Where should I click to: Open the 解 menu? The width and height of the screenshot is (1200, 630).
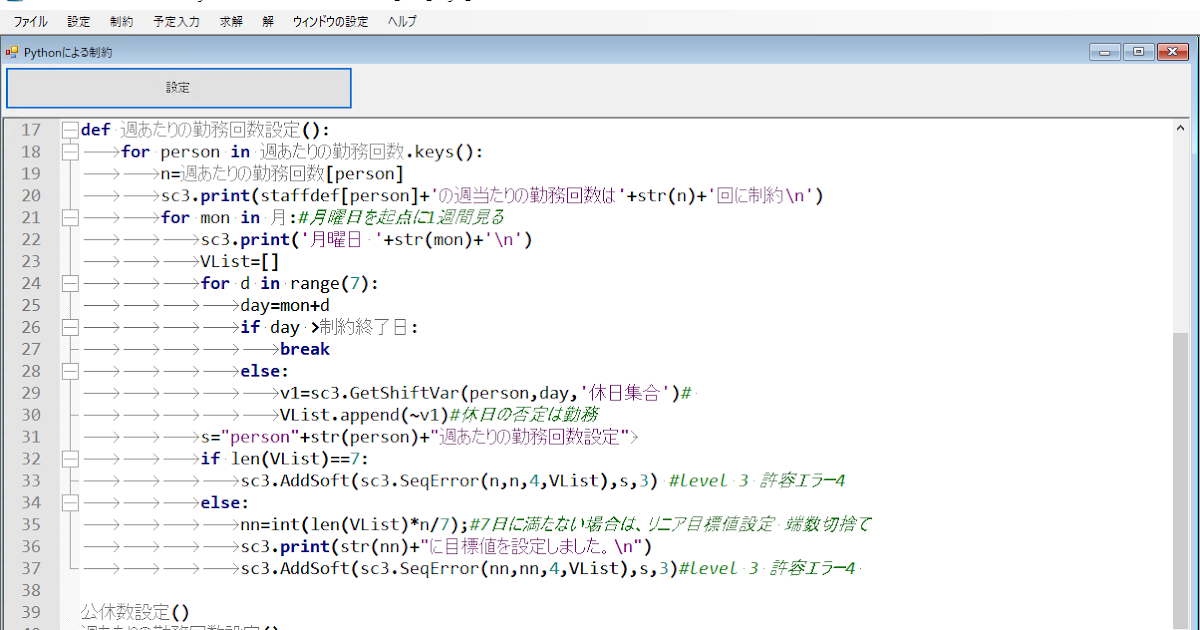click(267, 20)
